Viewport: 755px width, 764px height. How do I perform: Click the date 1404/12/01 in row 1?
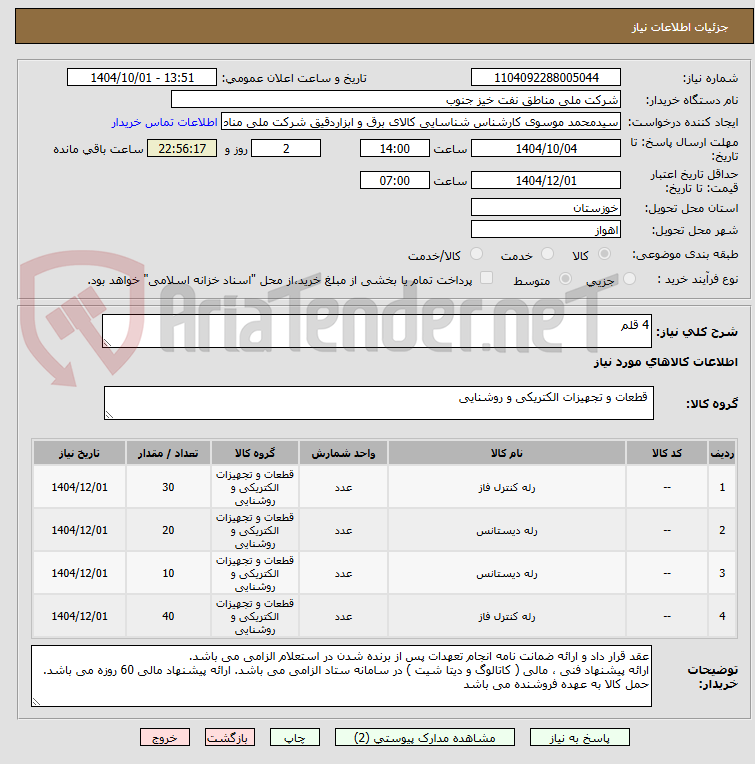79,487
